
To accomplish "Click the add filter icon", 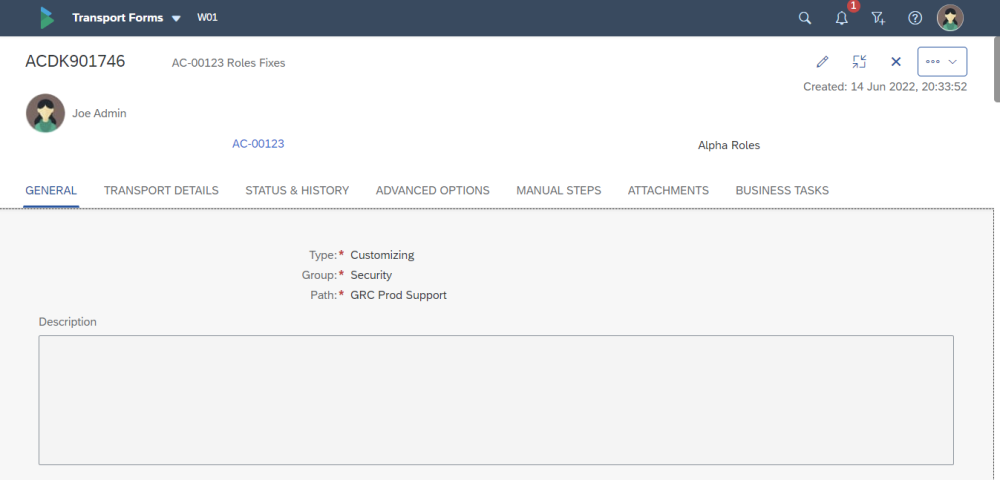I will (x=878, y=18).
